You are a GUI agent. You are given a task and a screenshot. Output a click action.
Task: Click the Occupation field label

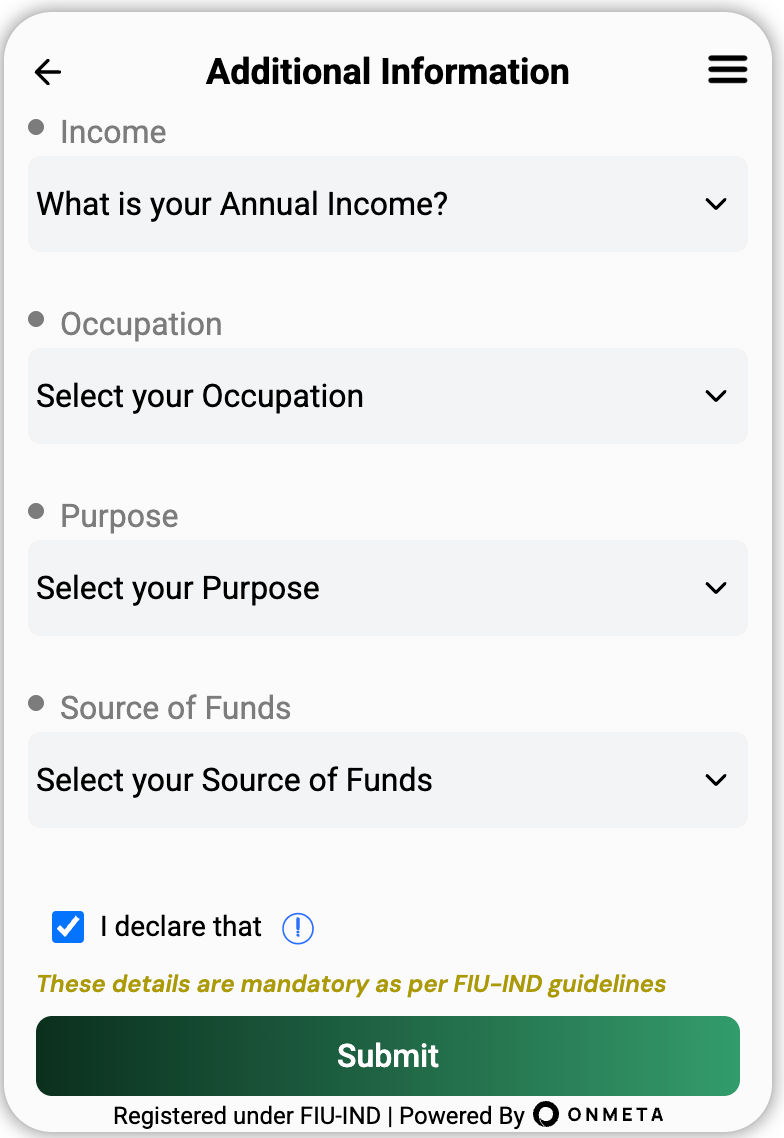tap(141, 324)
